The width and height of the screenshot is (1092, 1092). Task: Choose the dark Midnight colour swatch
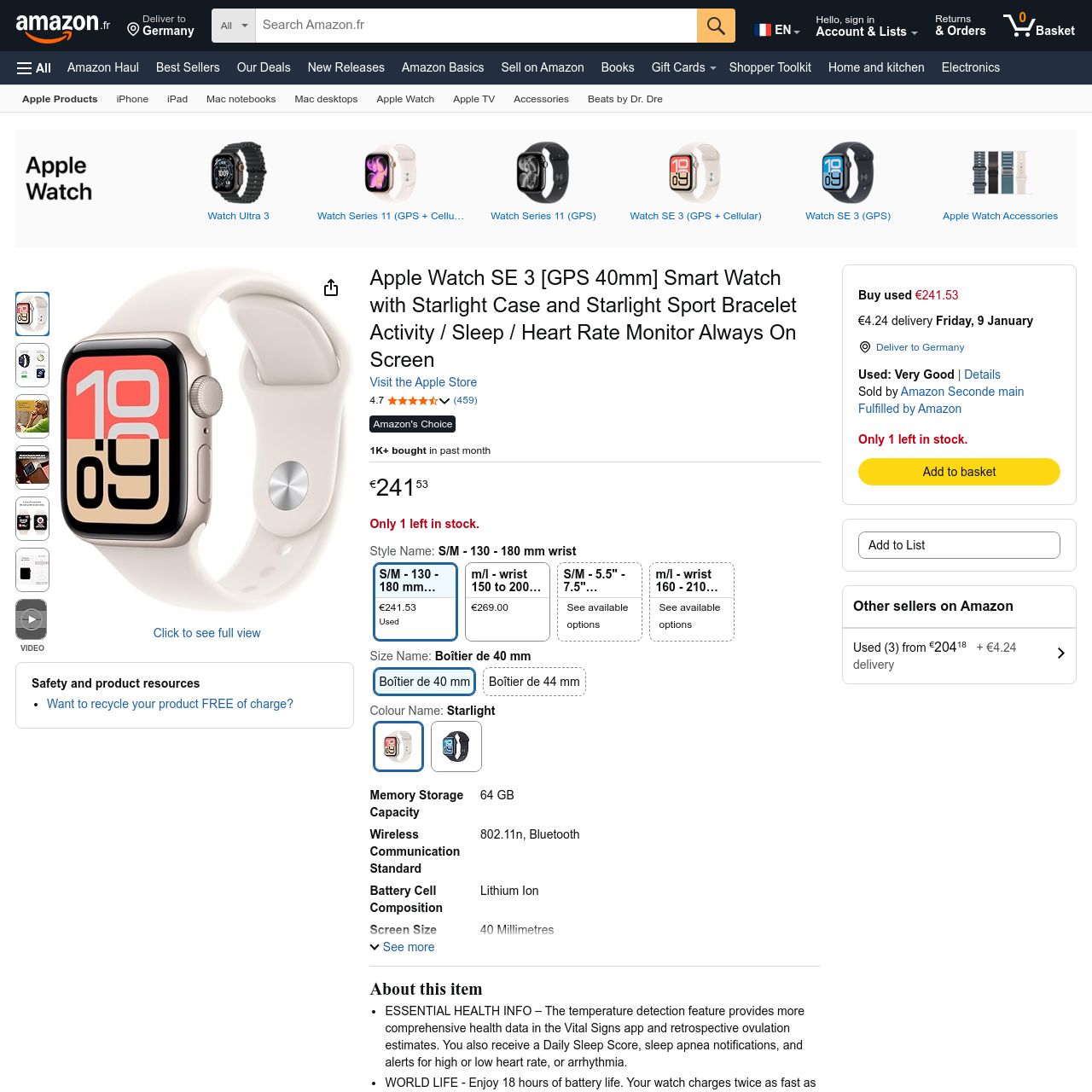tap(456, 746)
